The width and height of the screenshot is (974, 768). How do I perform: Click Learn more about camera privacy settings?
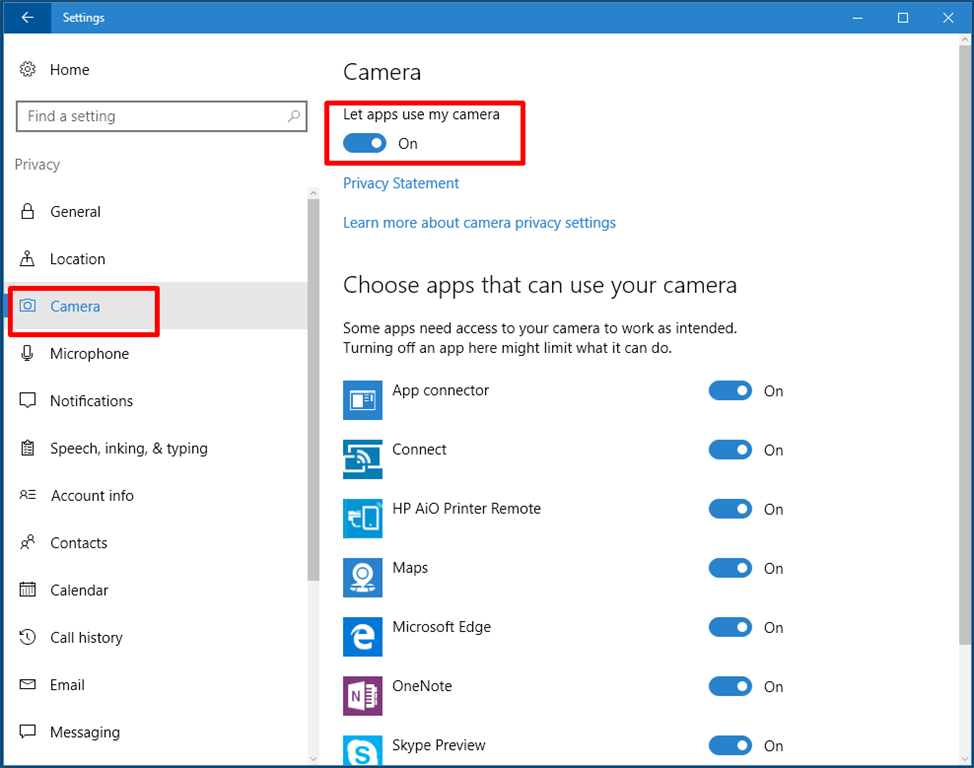pos(479,222)
